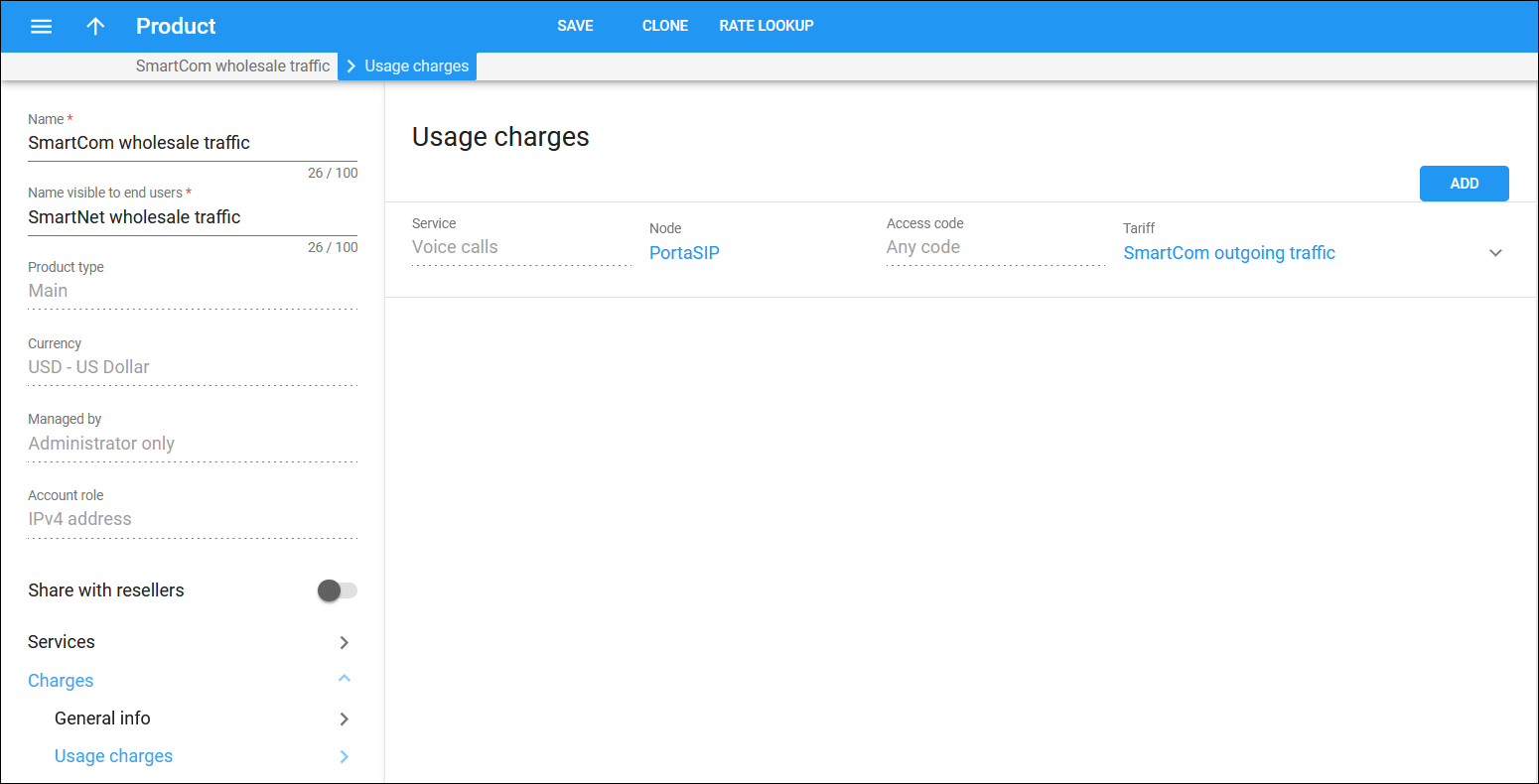This screenshot has width=1539, height=784.
Task: Click the Voice calls service field
Action: pyautogui.click(x=521, y=248)
